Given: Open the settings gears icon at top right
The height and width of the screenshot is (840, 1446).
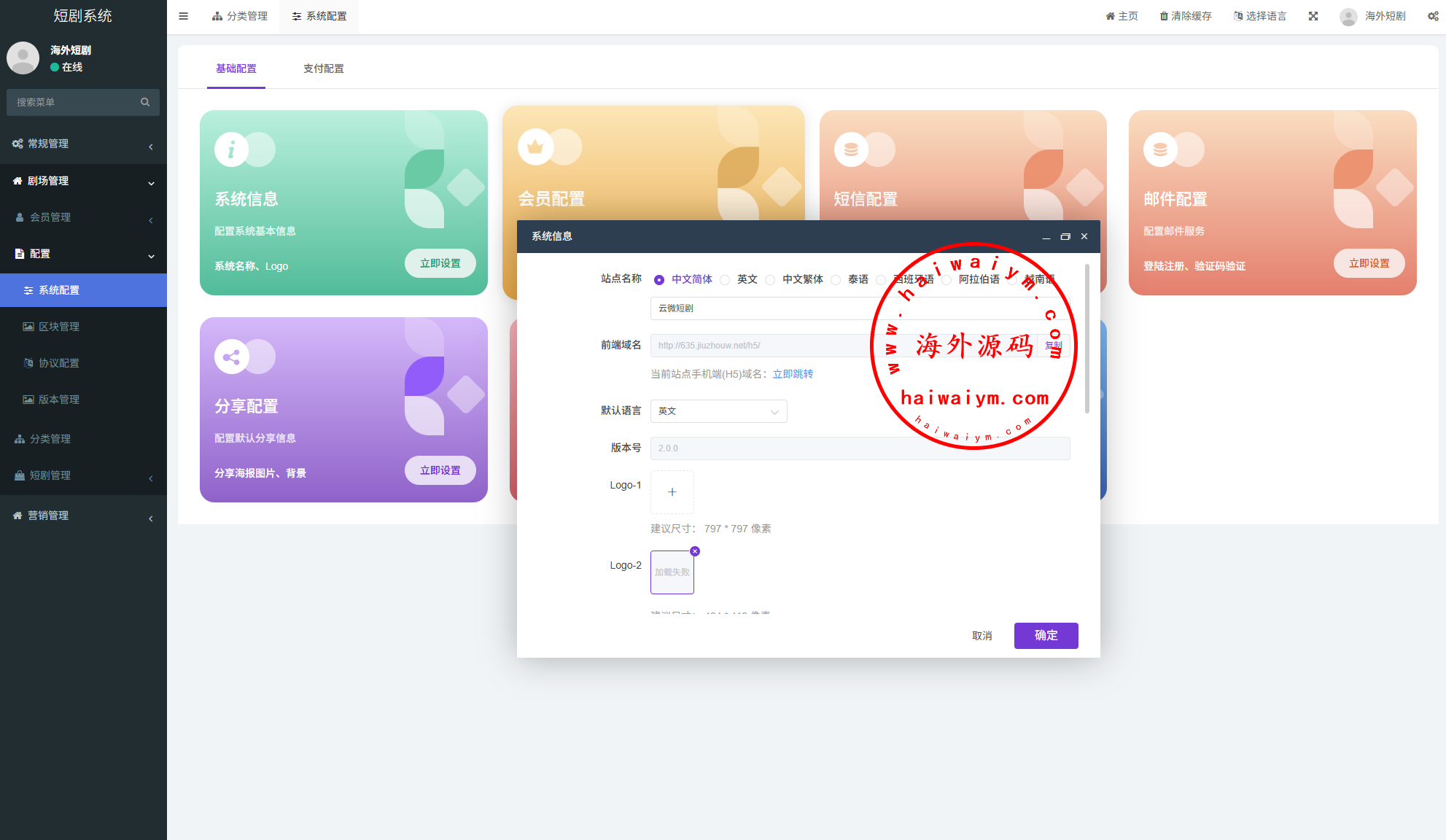Looking at the screenshot, I should pos(1432,16).
